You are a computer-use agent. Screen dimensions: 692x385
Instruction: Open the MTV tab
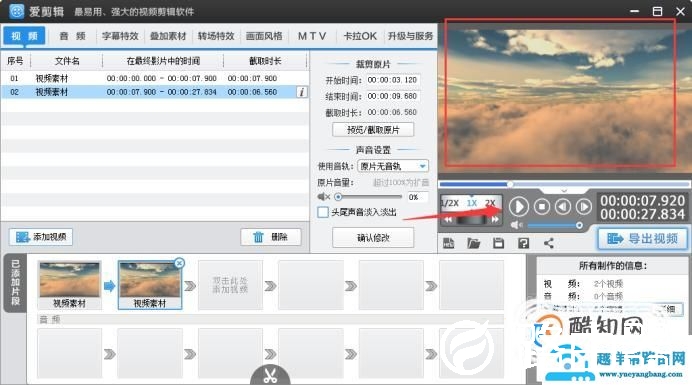click(312, 36)
